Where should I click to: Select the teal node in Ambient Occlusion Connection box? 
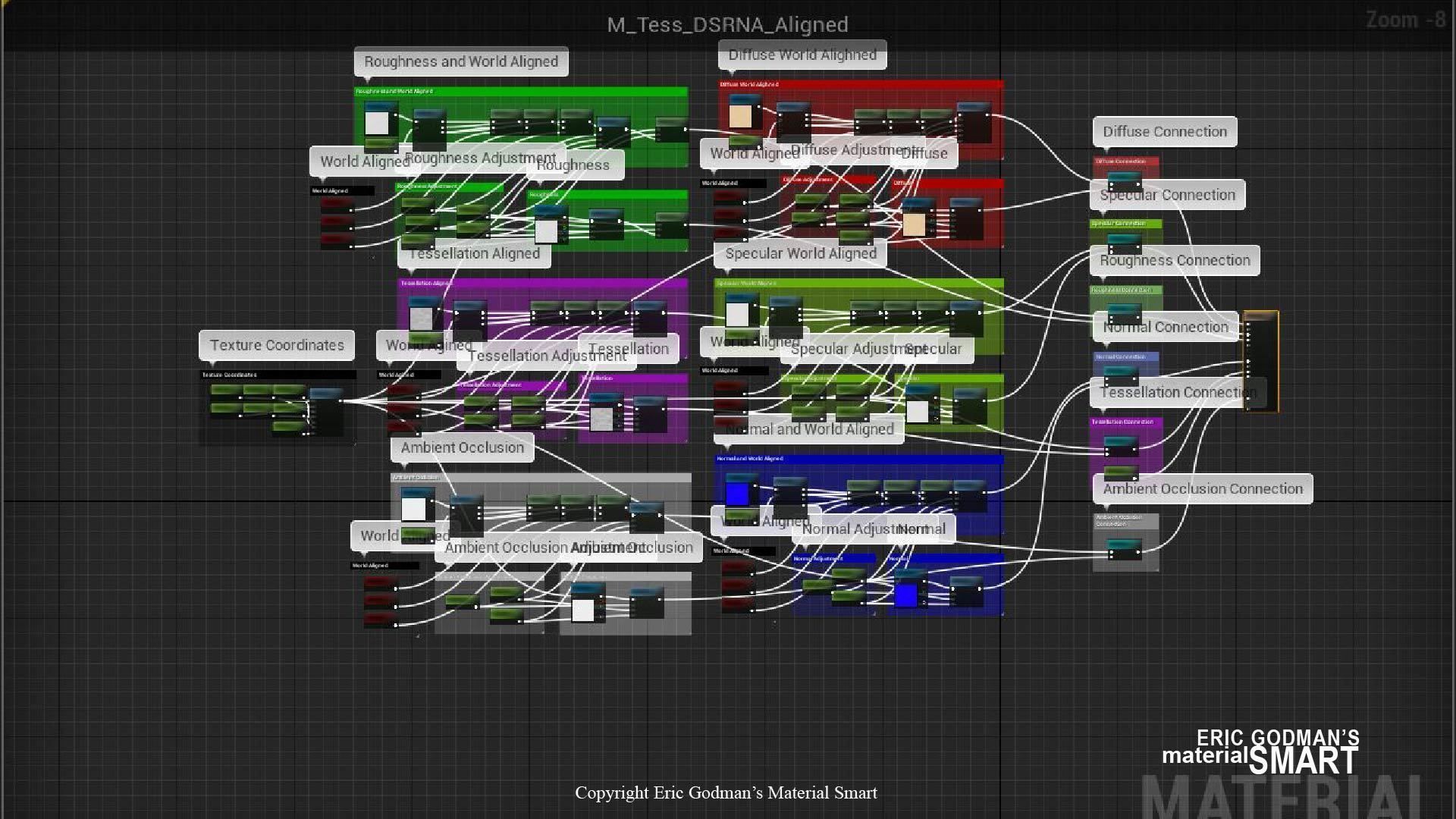1125,548
